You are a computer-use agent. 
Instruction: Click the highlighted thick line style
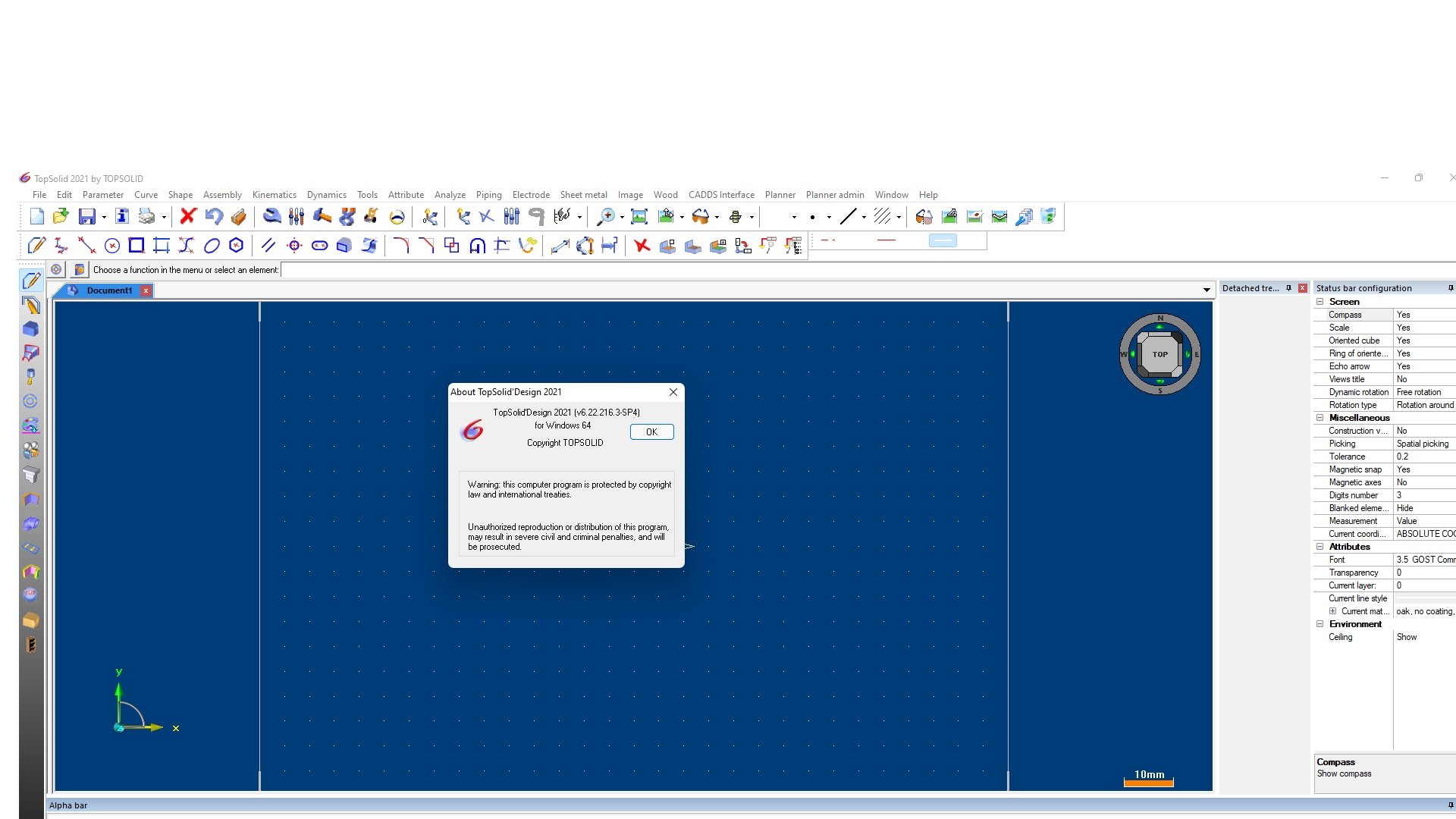click(x=943, y=240)
